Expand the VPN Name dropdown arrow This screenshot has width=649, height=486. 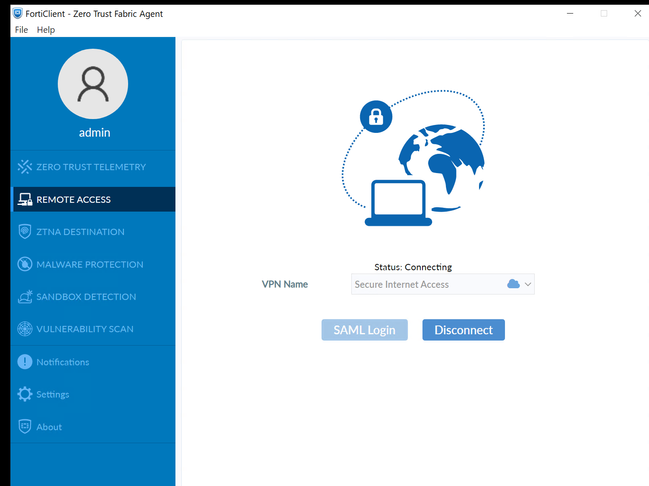(x=528, y=284)
